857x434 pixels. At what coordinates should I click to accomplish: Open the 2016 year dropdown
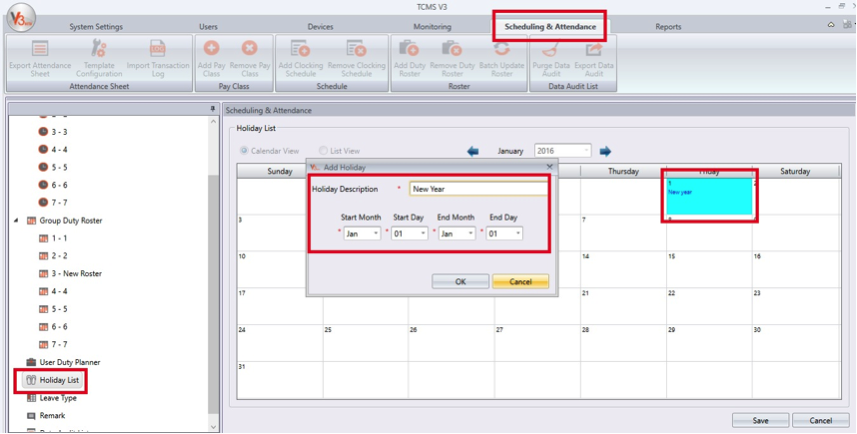click(586, 151)
